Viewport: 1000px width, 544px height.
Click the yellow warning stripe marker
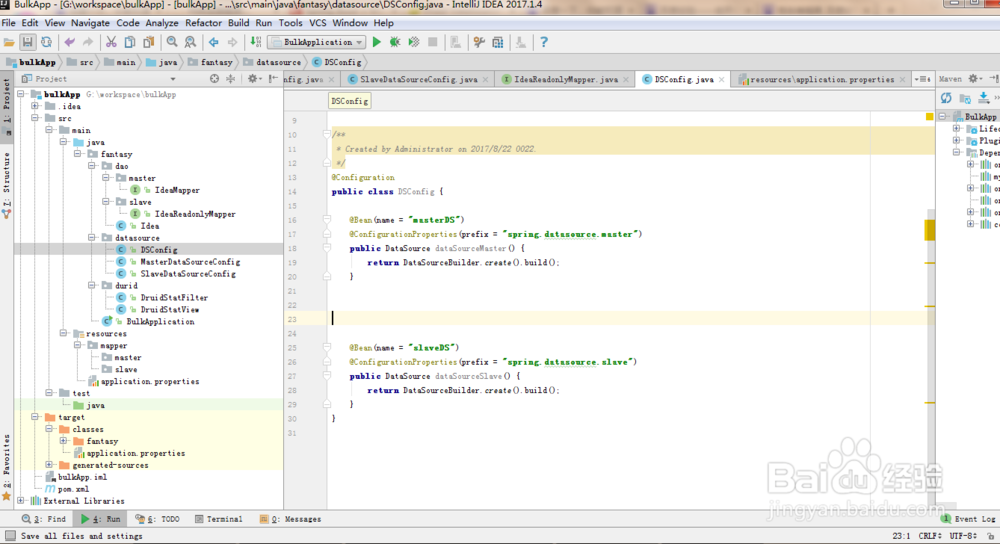(x=930, y=230)
